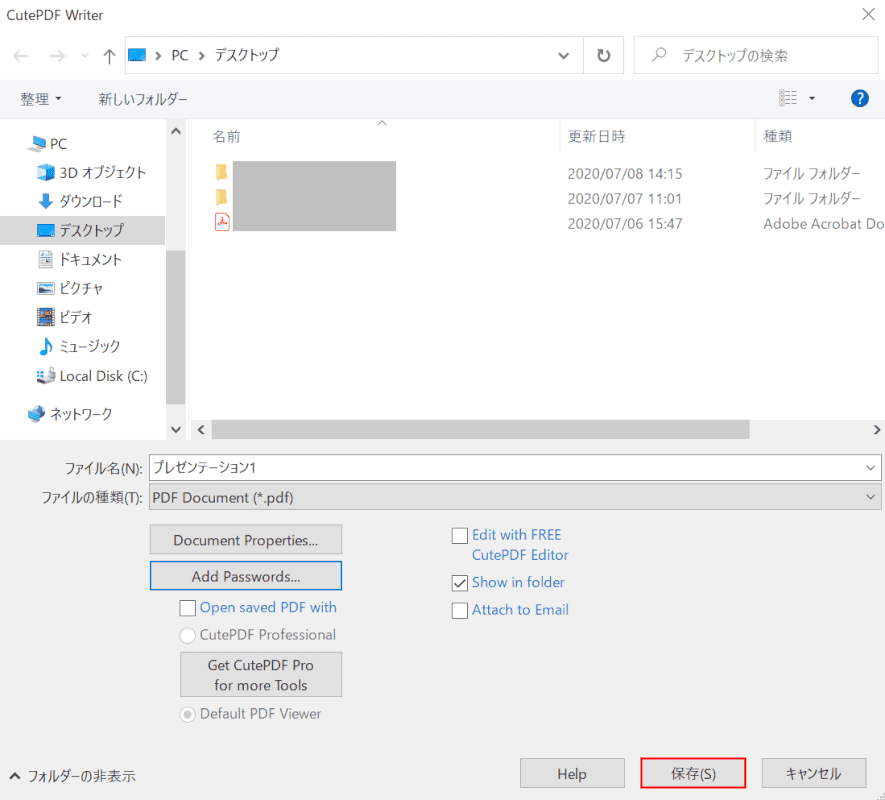Click the horizontal scrollbar in file list

point(480,430)
